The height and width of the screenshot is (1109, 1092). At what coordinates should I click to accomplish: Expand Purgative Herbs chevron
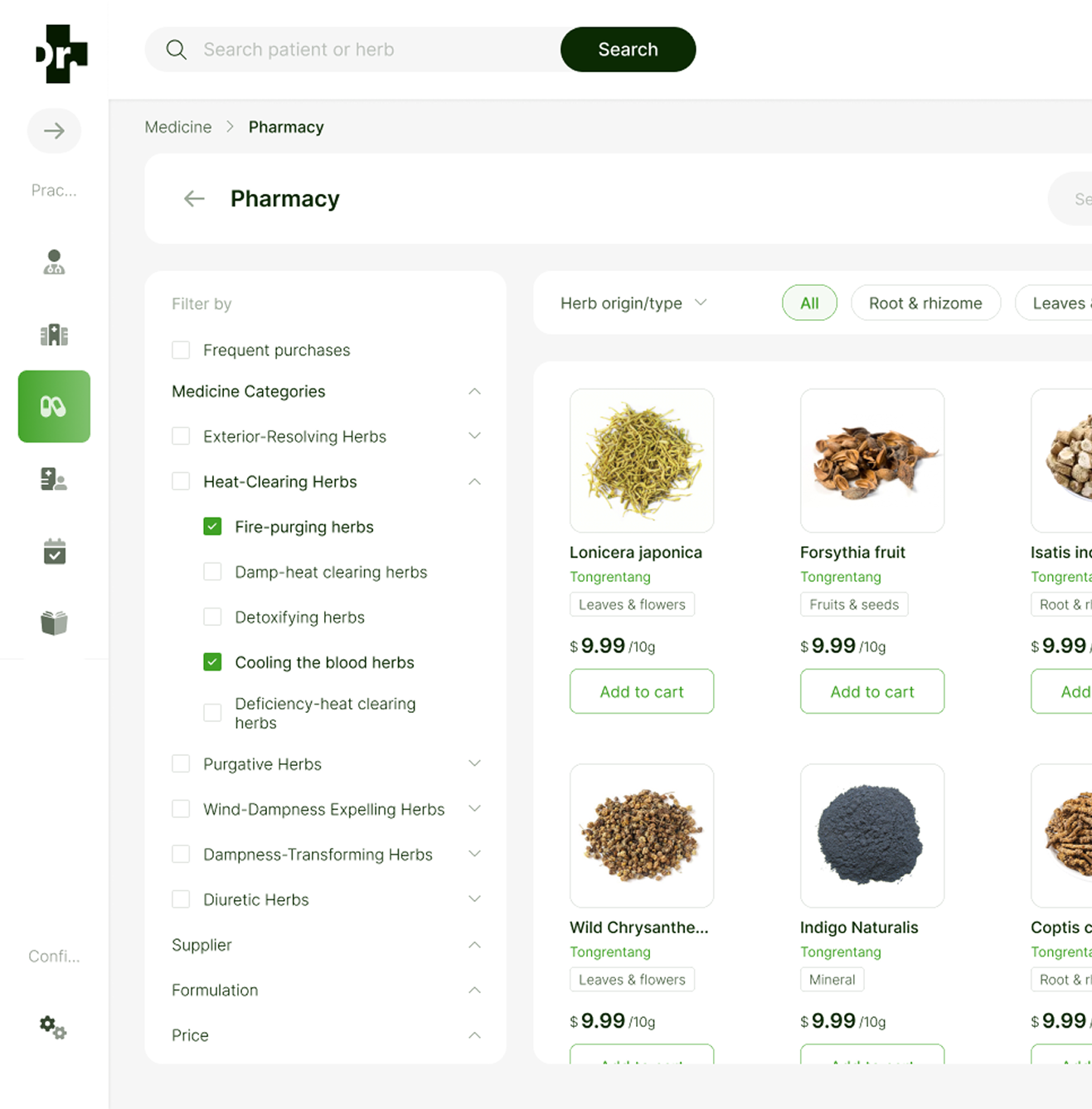[x=474, y=763]
